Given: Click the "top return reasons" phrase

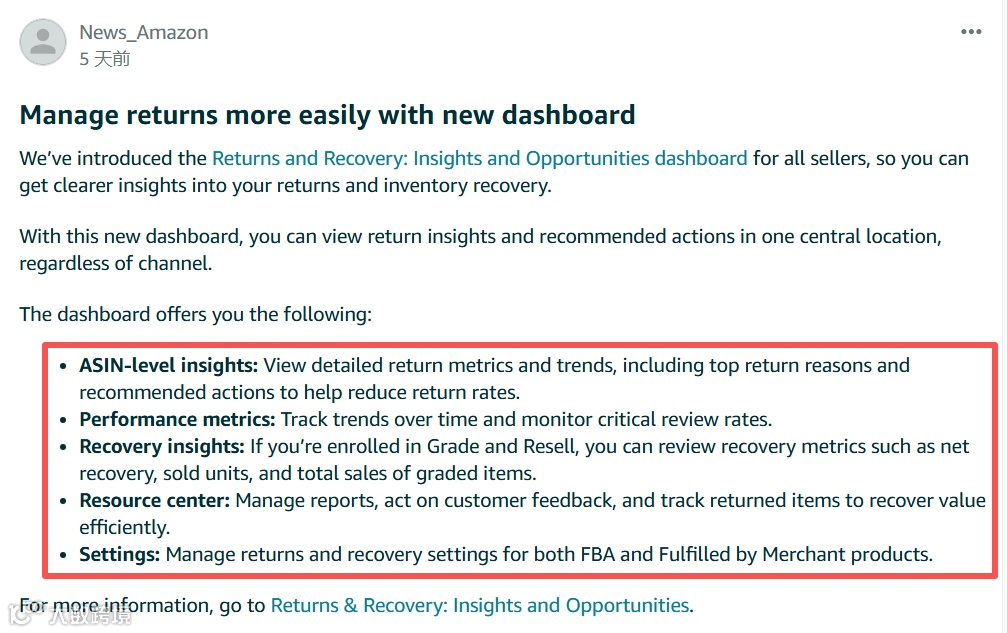Looking at the screenshot, I should [x=774, y=365].
